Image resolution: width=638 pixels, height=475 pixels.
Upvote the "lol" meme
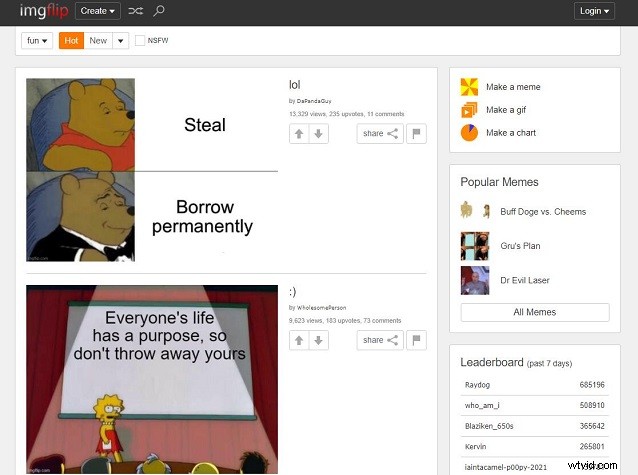pos(299,134)
